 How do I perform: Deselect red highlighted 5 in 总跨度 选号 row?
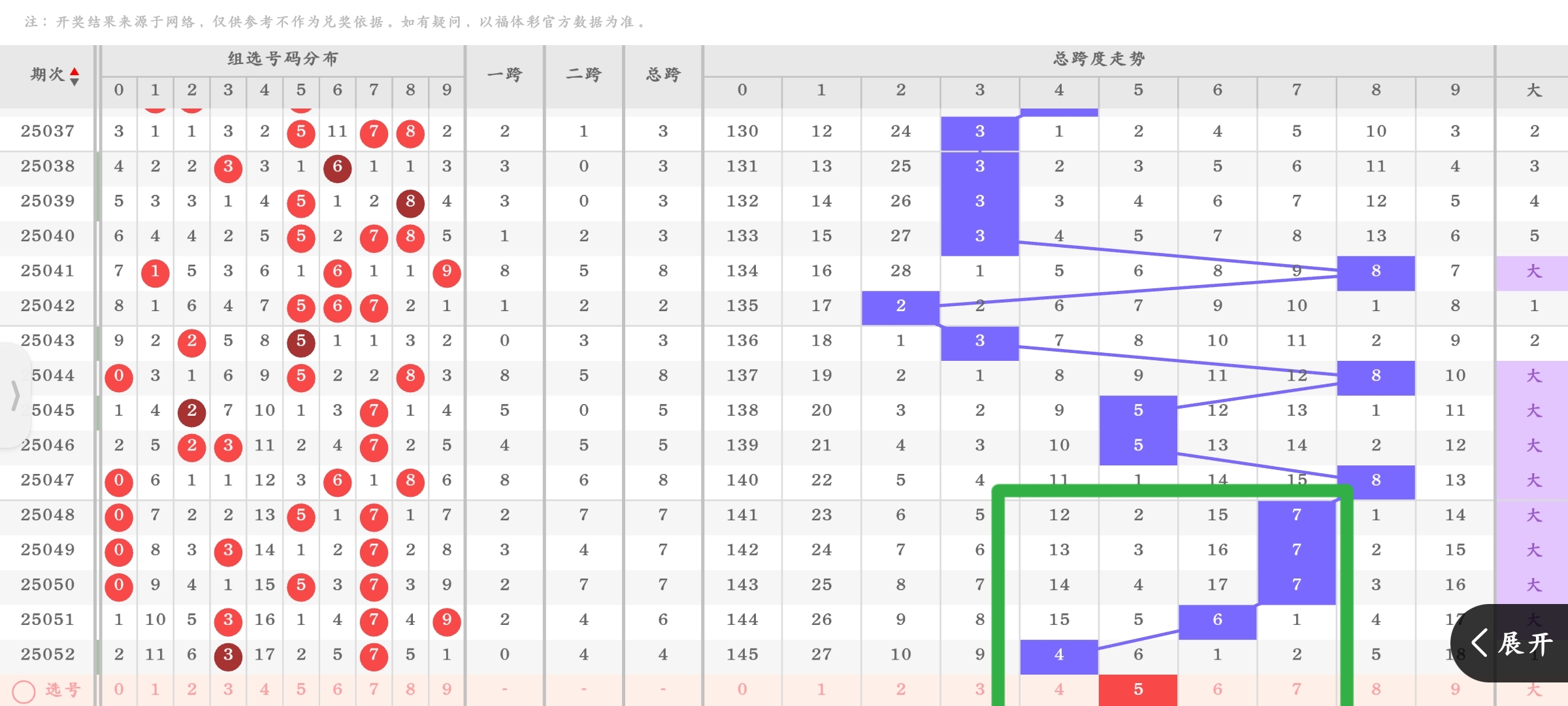click(x=1138, y=690)
